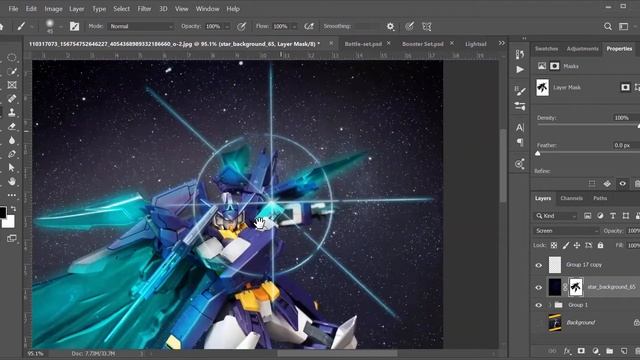Show more document tabs chevron

502,43
